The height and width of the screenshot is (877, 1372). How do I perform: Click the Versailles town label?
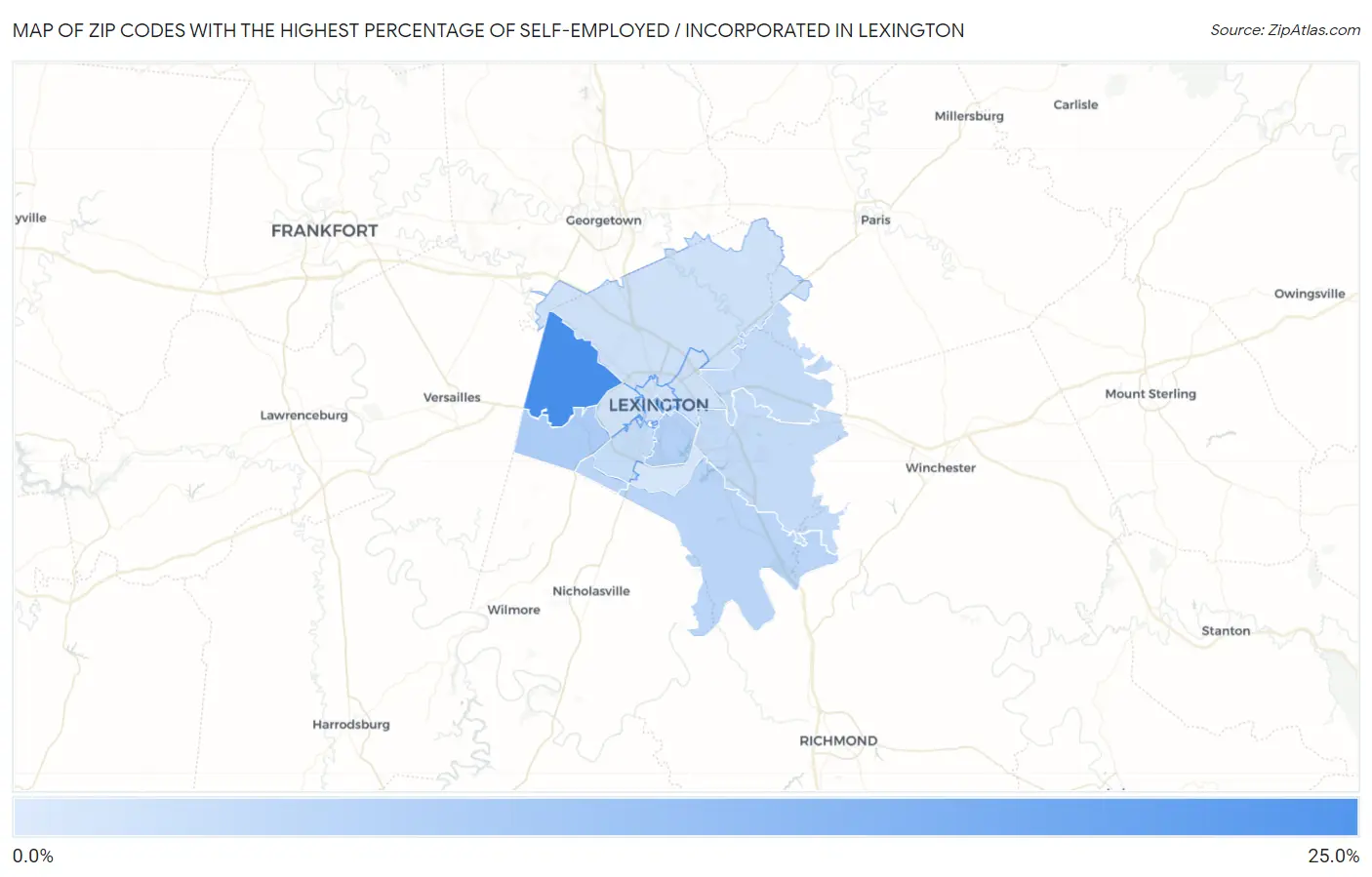click(452, 397)
